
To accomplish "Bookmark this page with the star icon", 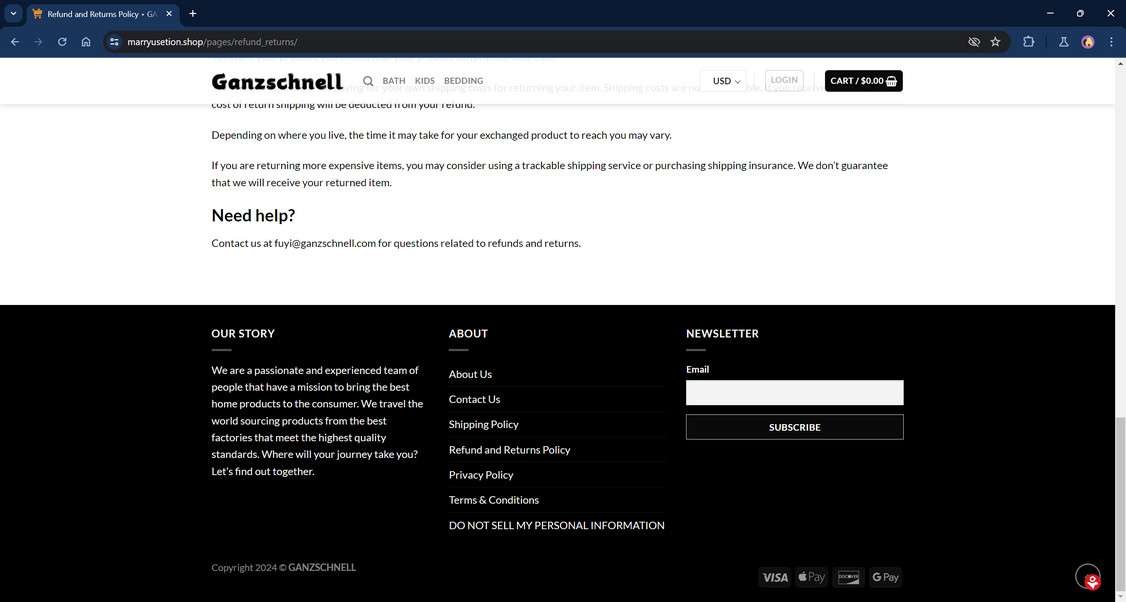I will coord(995,42).
